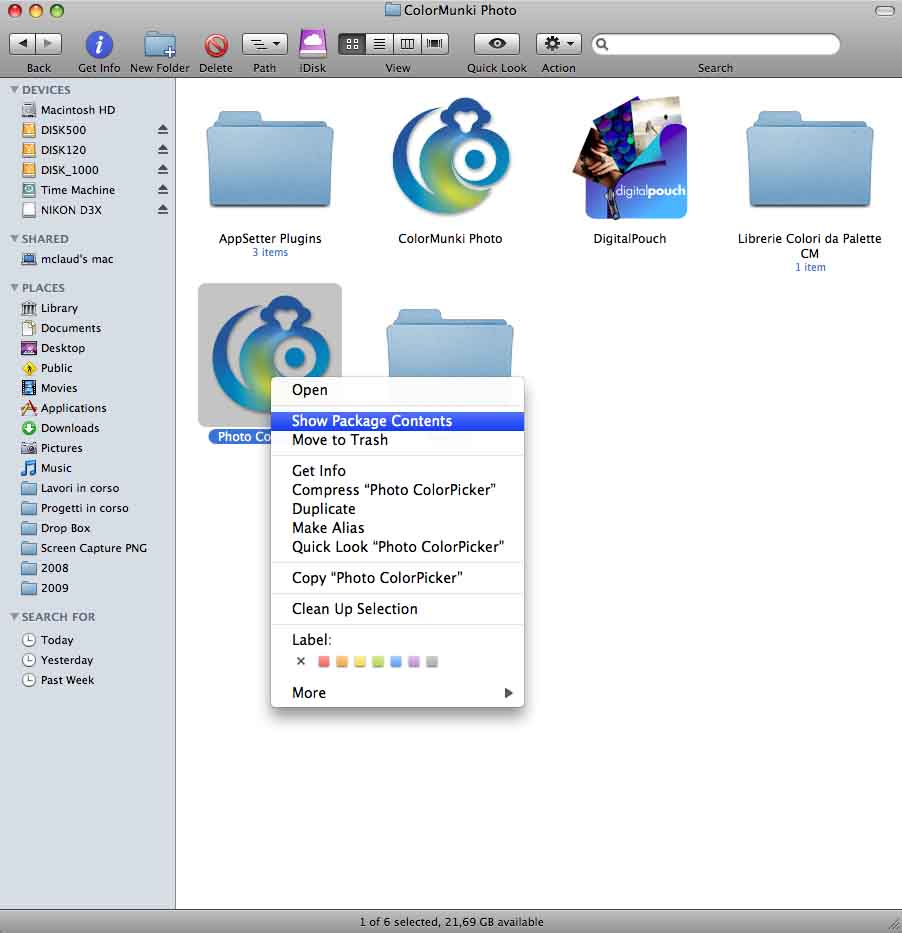Click the Back arrow button
This screenshot has width=902, height=933.
pyautogui.click(x=23, y=43)
